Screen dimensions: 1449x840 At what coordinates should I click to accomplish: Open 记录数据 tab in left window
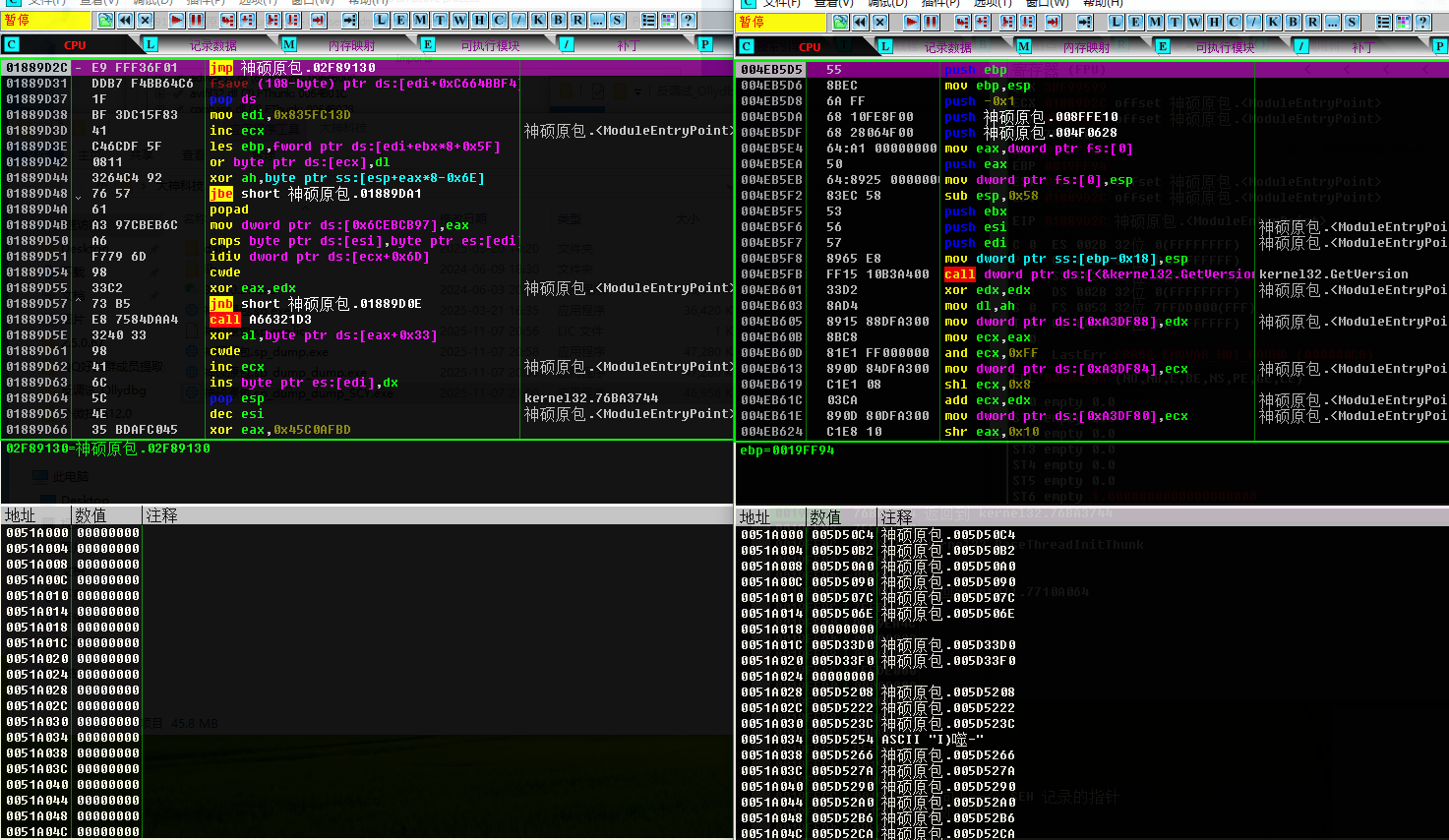[212, 45]
